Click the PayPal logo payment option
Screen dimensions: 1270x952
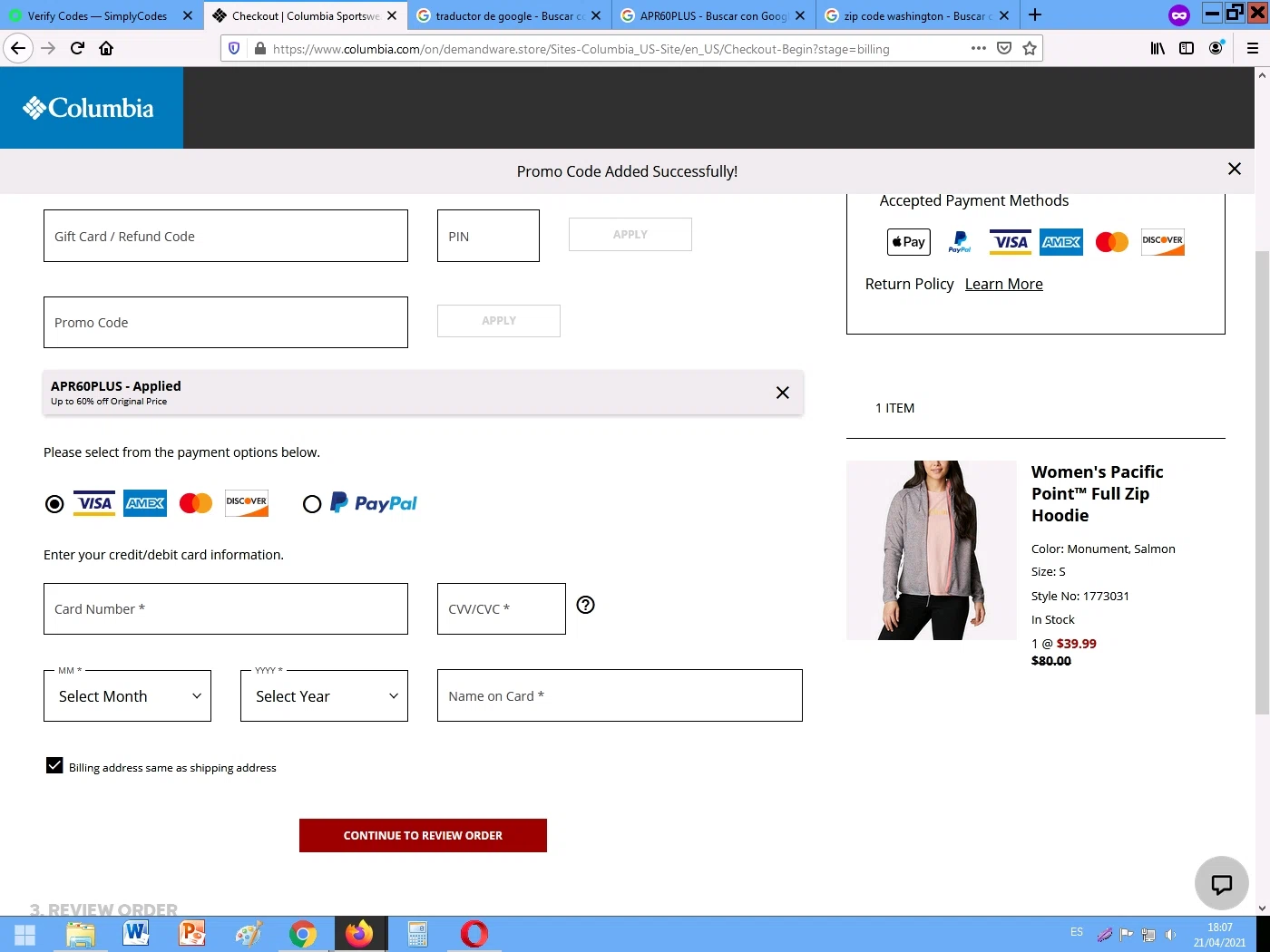[x=374, y=503]
